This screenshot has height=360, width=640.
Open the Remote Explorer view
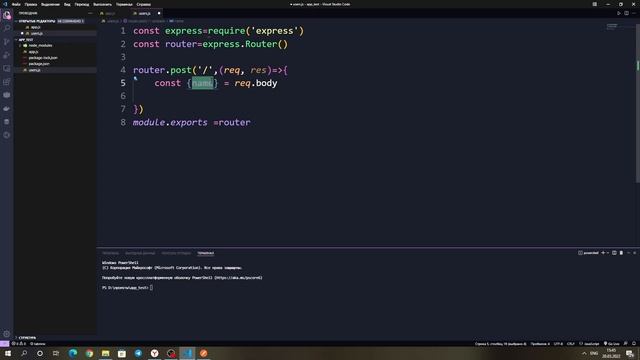tap(7, 68)
